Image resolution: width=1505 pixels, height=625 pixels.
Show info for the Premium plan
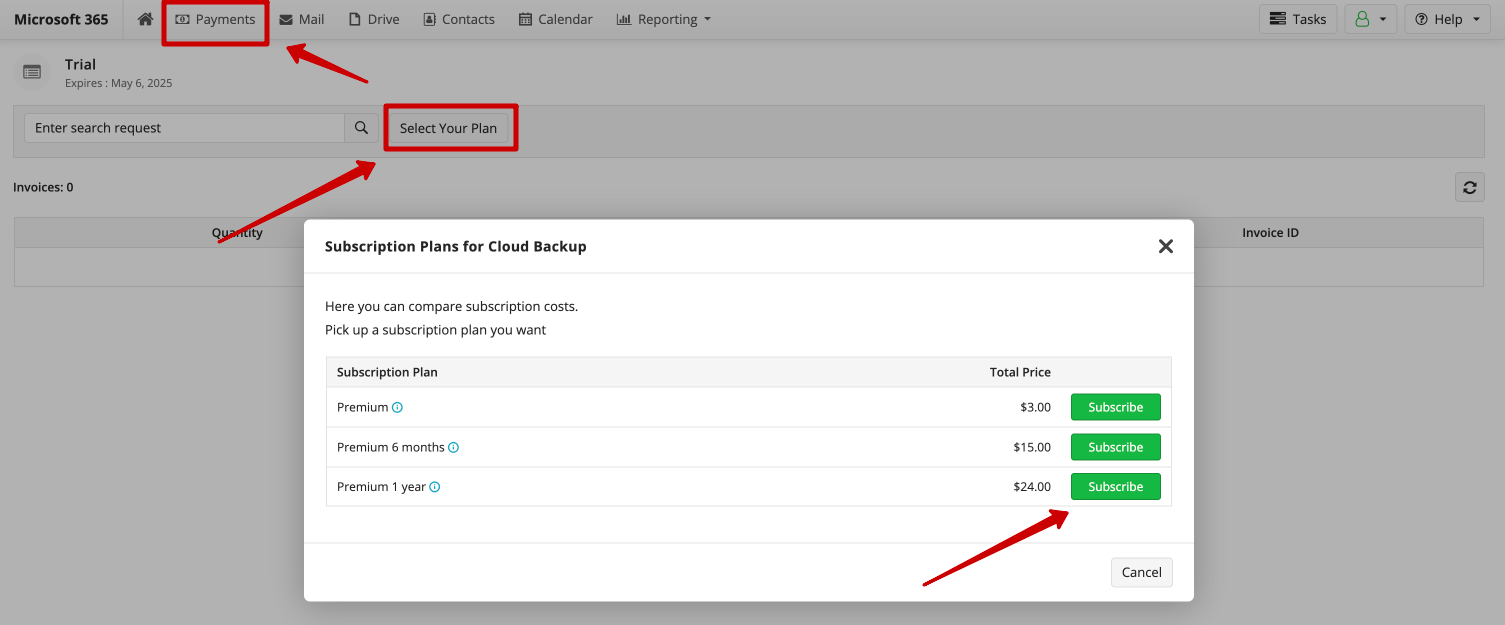pyautogui.click(x=397, y=408)
